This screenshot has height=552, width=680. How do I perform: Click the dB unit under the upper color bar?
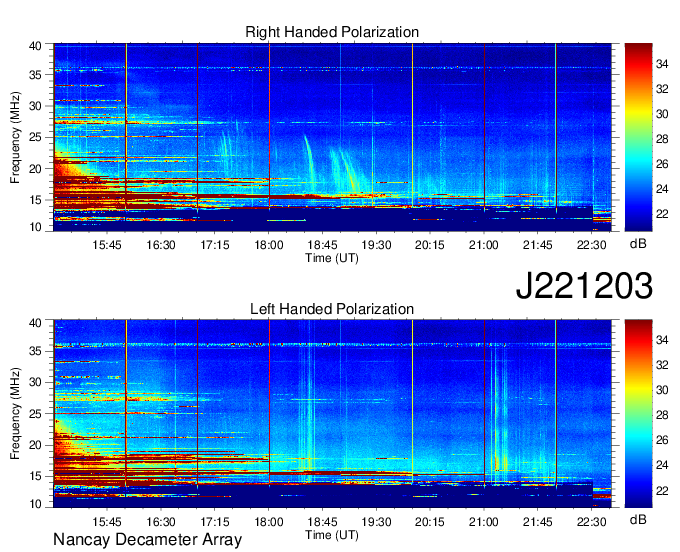(x=638, y=243)
